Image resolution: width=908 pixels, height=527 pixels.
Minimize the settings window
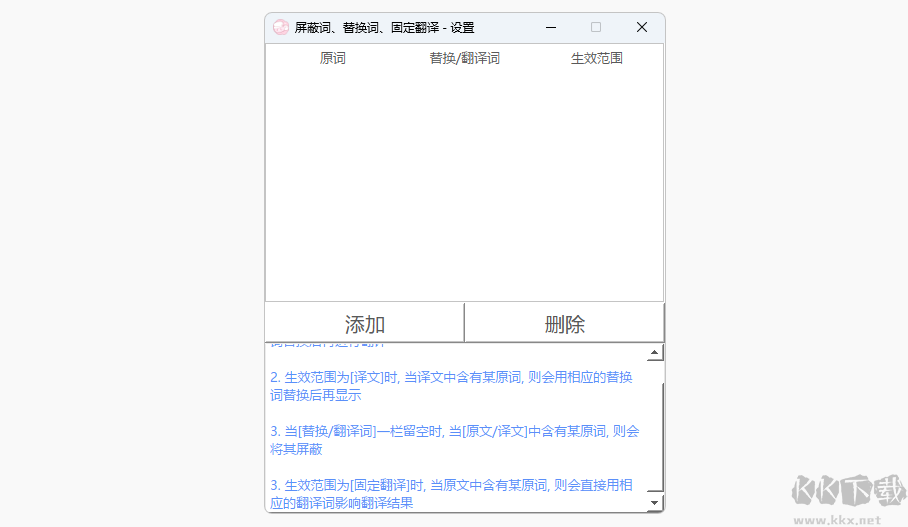coord(551,27)
